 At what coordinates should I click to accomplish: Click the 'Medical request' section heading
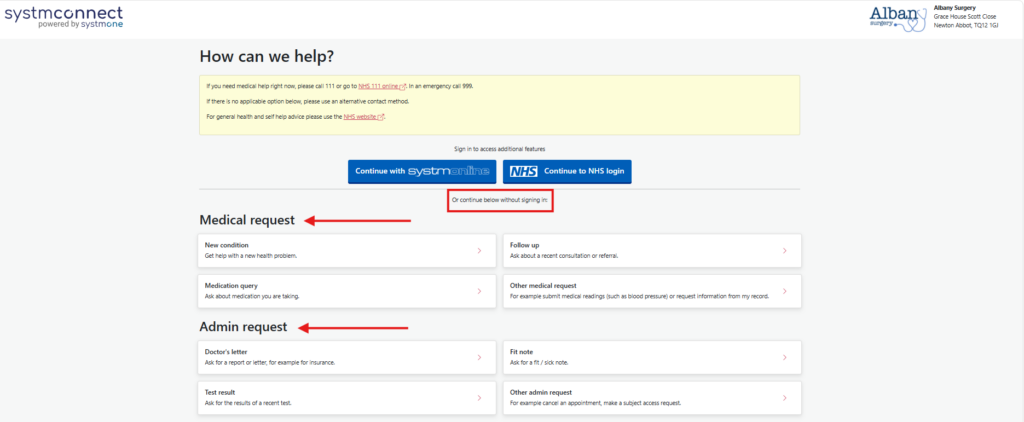(x=247, y=220)
